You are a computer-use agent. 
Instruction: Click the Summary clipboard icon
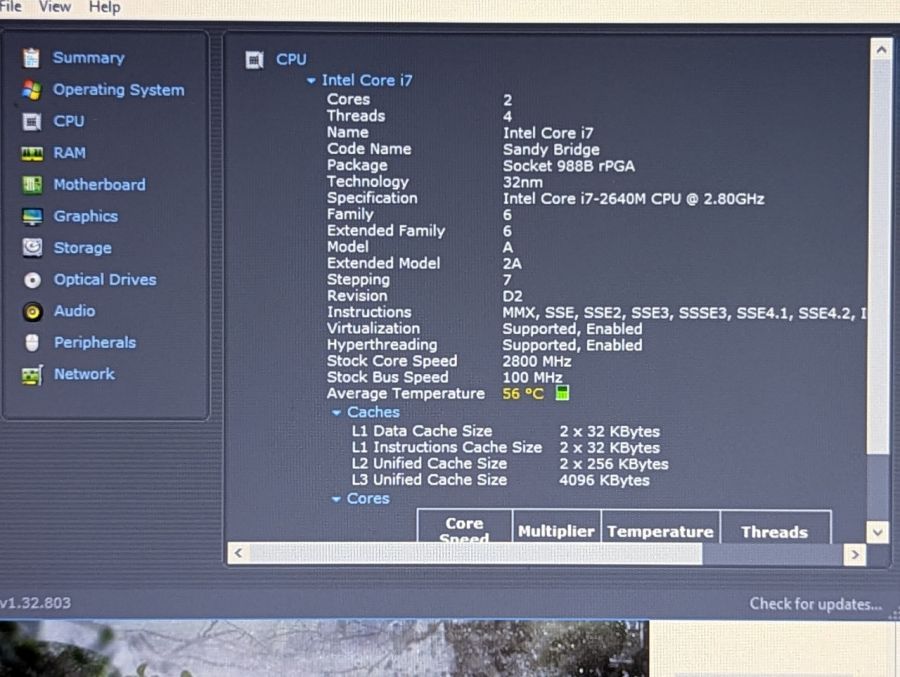32,58
